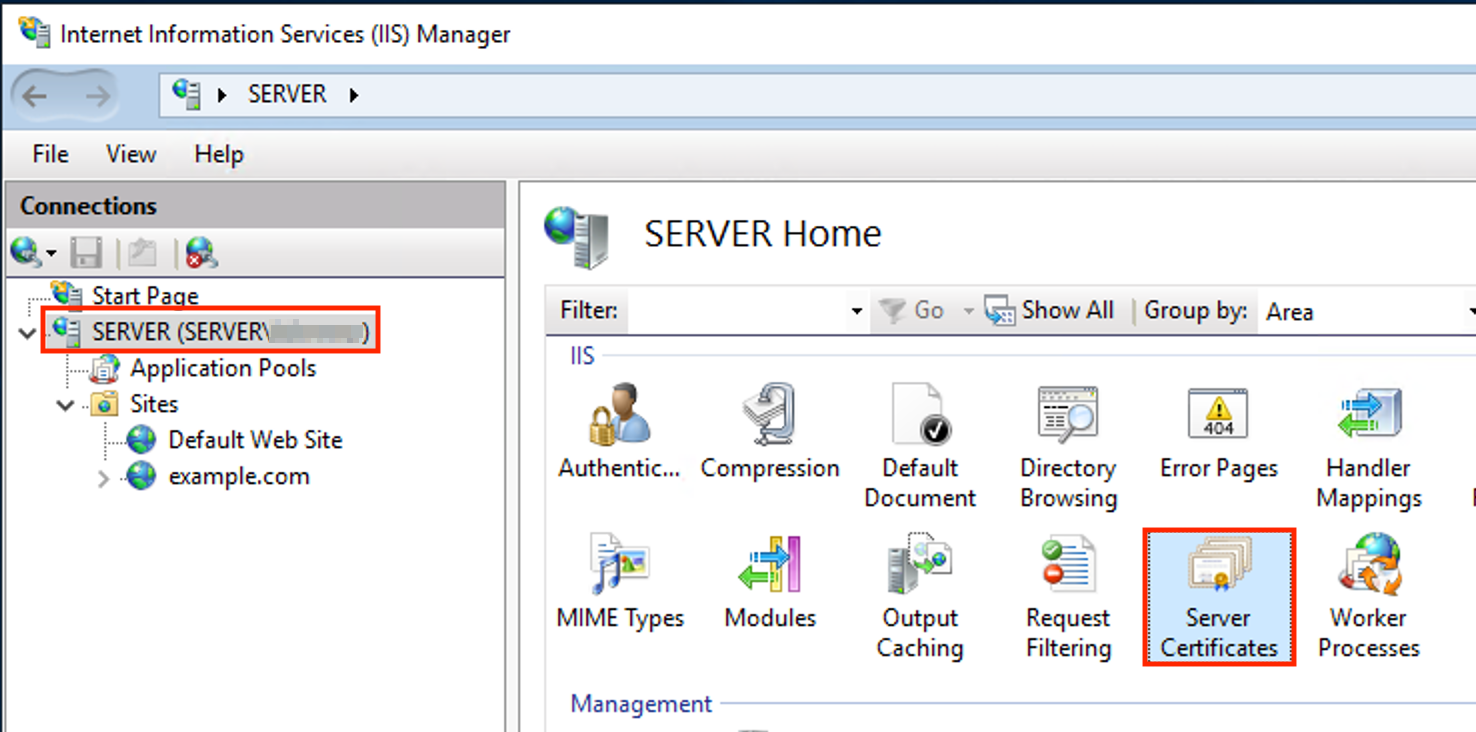The height and width of the screenshot is (732, 1476).
Task: Open the Filter dropdown arrow
Action: tap(856, 312)
